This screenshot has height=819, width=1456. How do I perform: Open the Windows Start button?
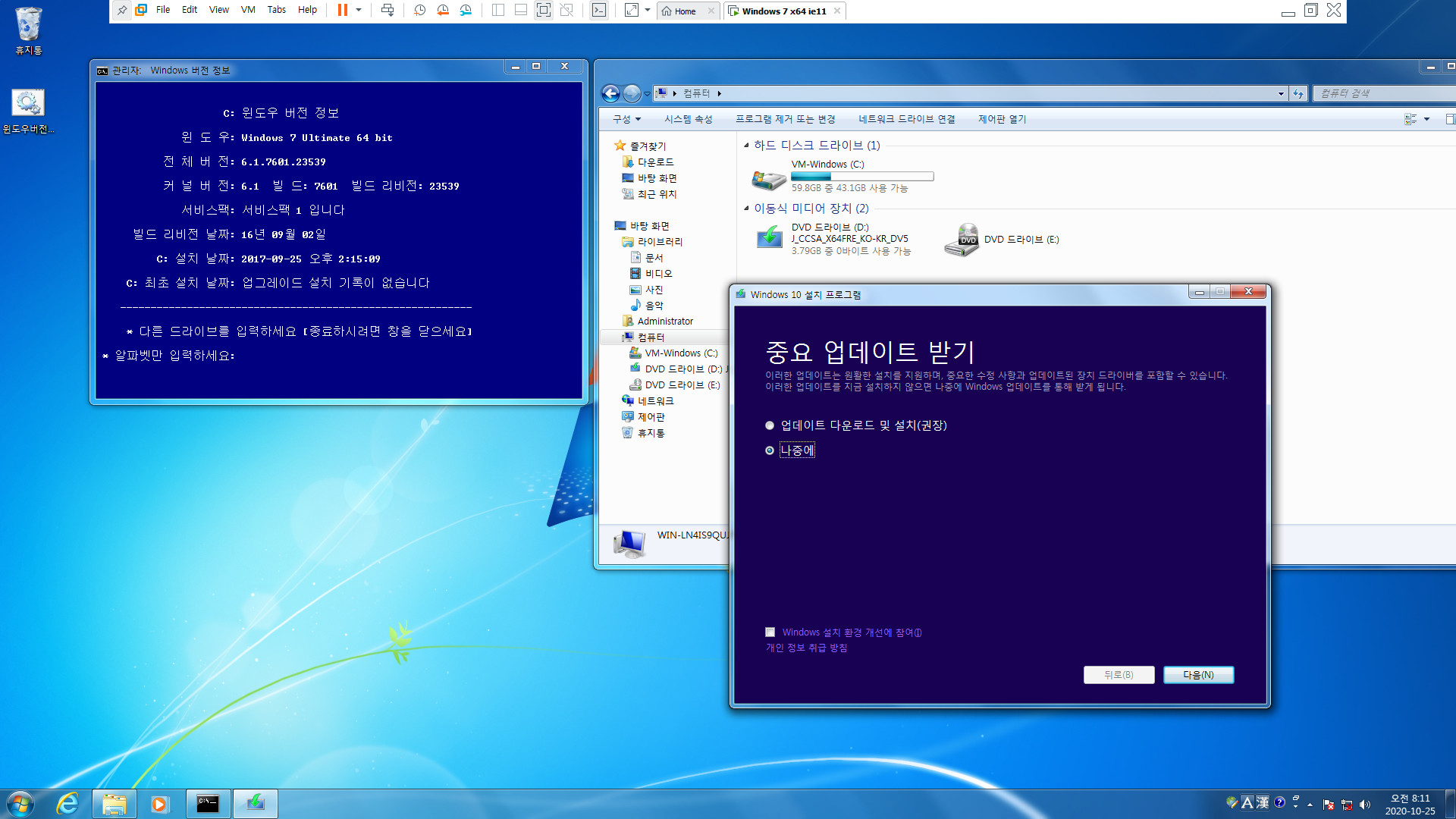coord(20,804)
